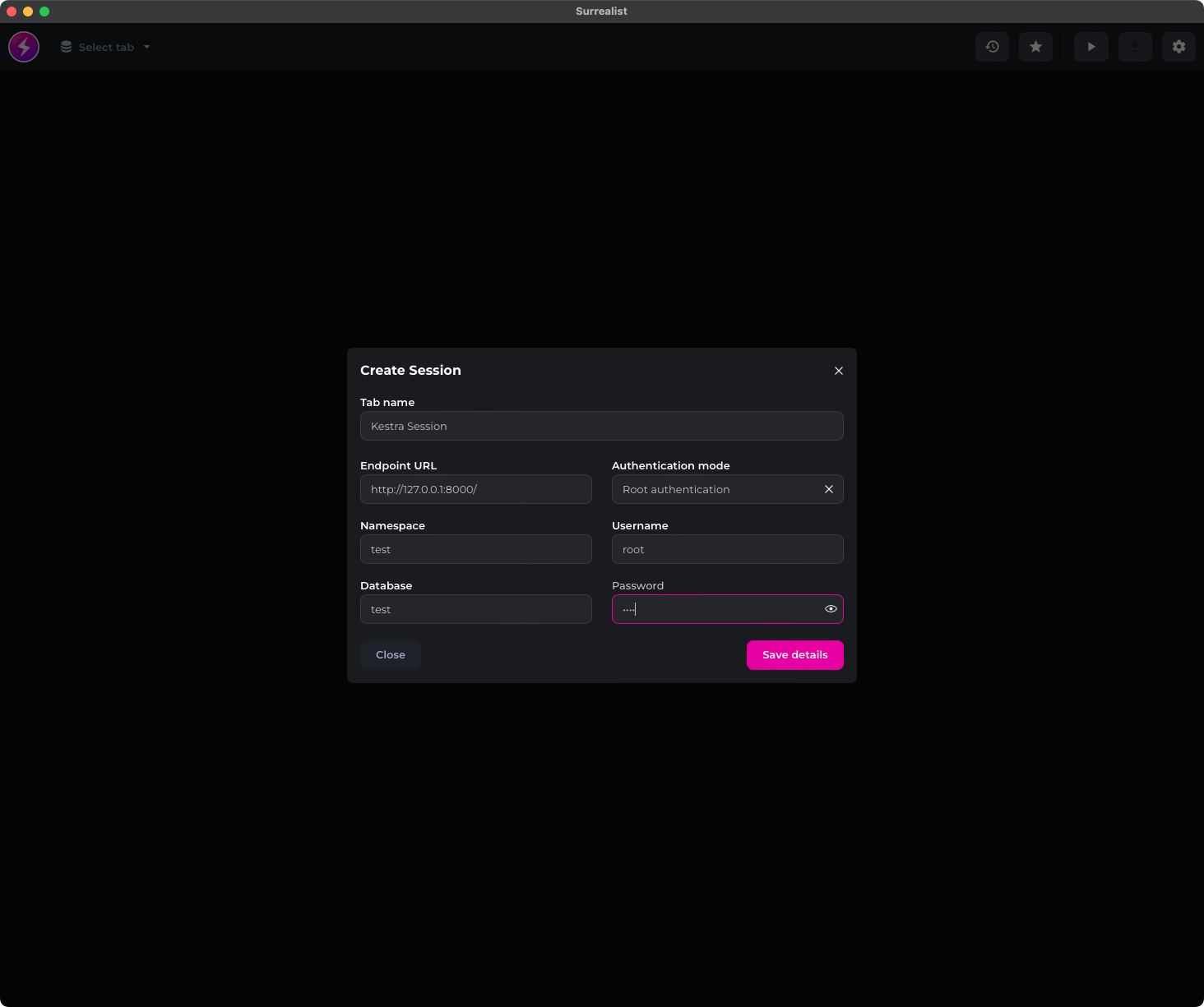Viewport: 1204px width, 1007px height.
Task: Reveal the password with the eye icon
Action: [x=830, y=608]
